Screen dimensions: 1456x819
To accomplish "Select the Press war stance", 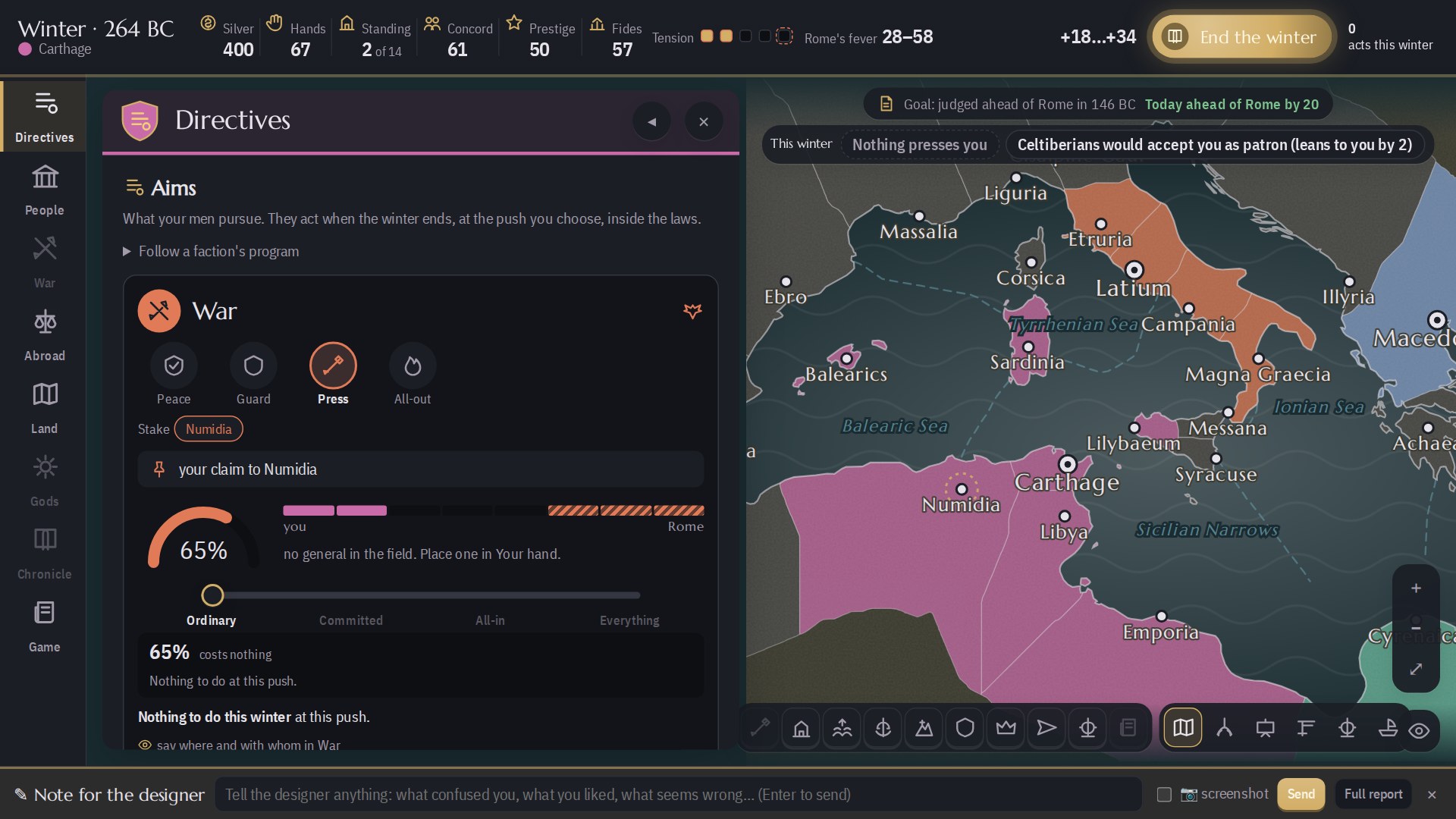I will coord(333,375).
